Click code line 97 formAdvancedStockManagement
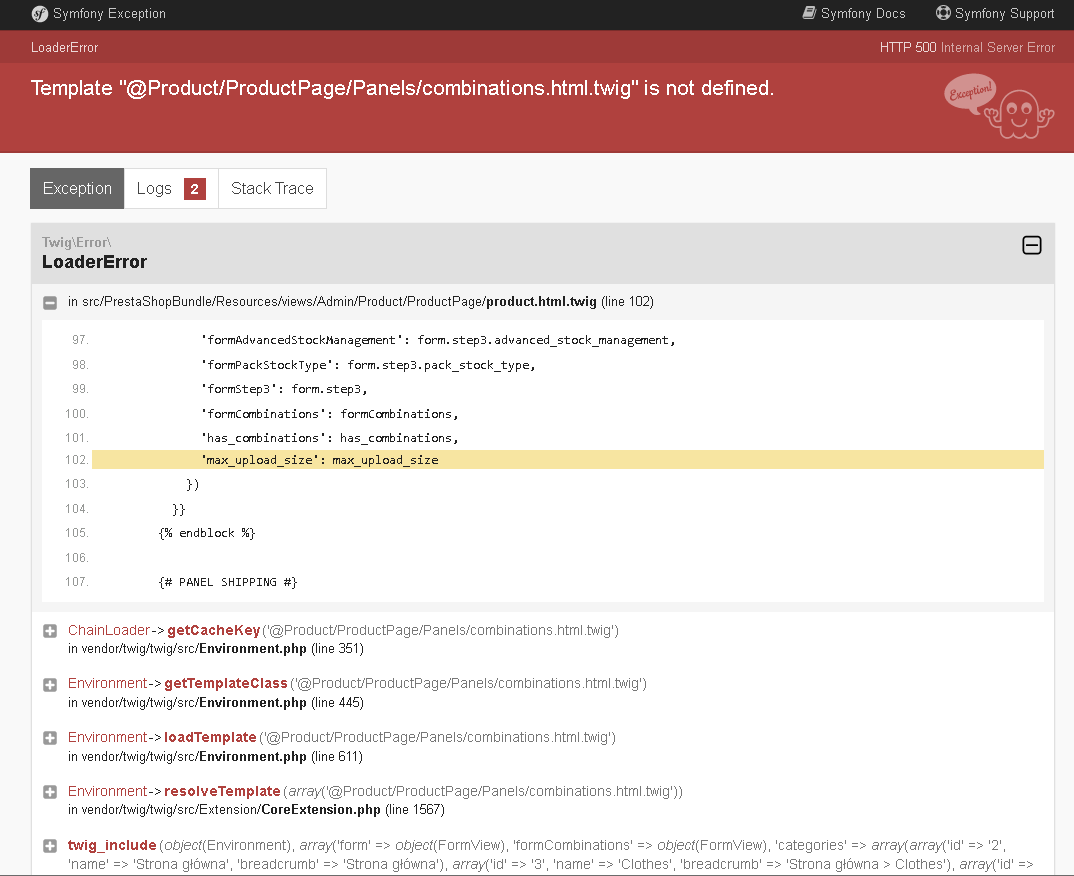Screen dimensions: 1074x876 coord(438,340)
